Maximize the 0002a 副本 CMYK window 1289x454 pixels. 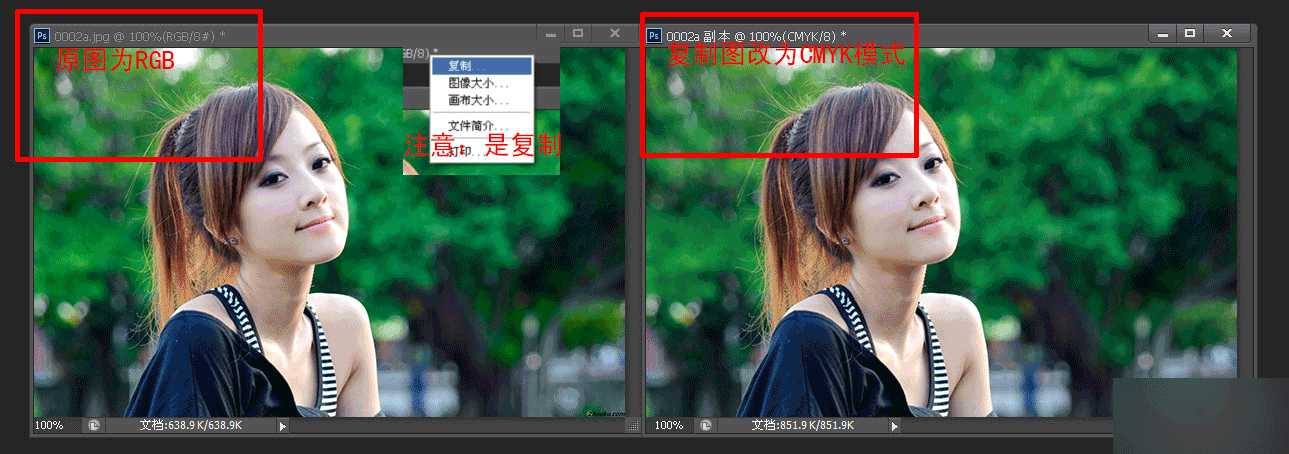coord(1190,34)
